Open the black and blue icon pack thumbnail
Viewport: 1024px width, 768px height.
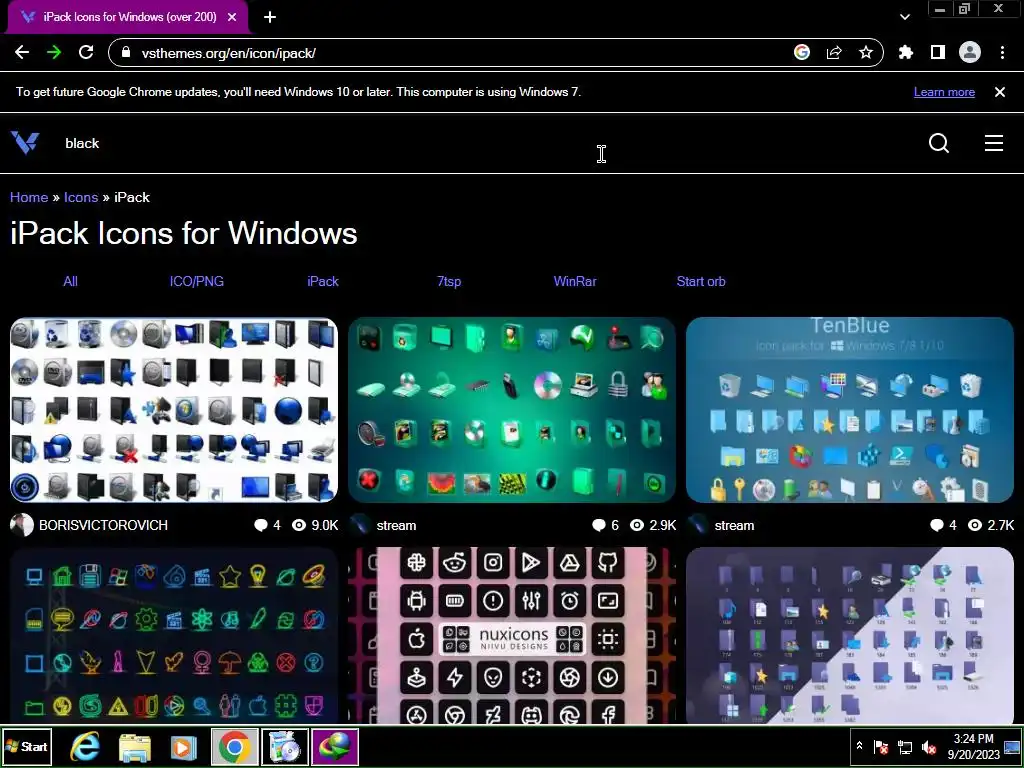tap(174, 410)
